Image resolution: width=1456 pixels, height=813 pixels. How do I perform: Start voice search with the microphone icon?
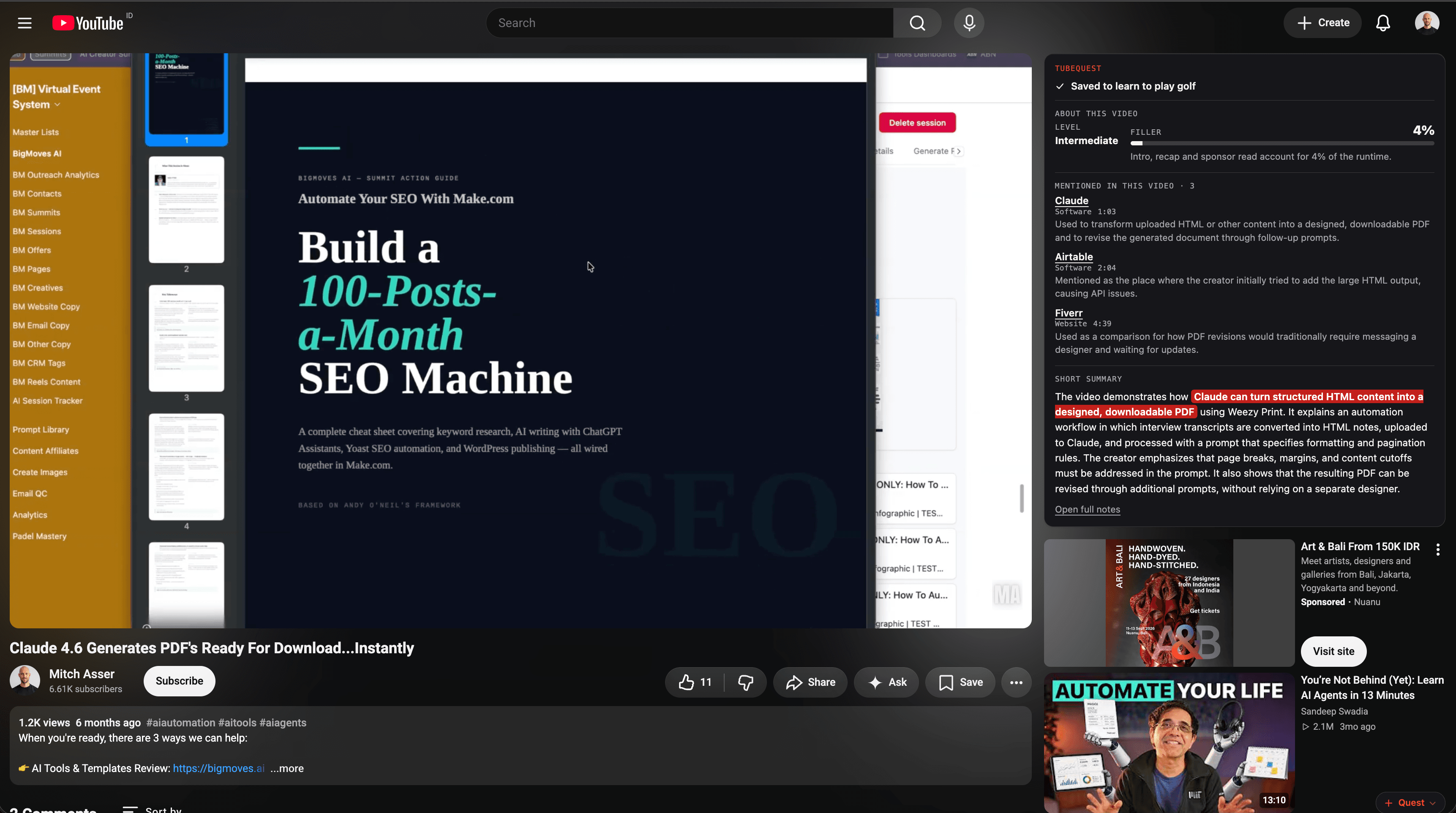tap(969, 23)
